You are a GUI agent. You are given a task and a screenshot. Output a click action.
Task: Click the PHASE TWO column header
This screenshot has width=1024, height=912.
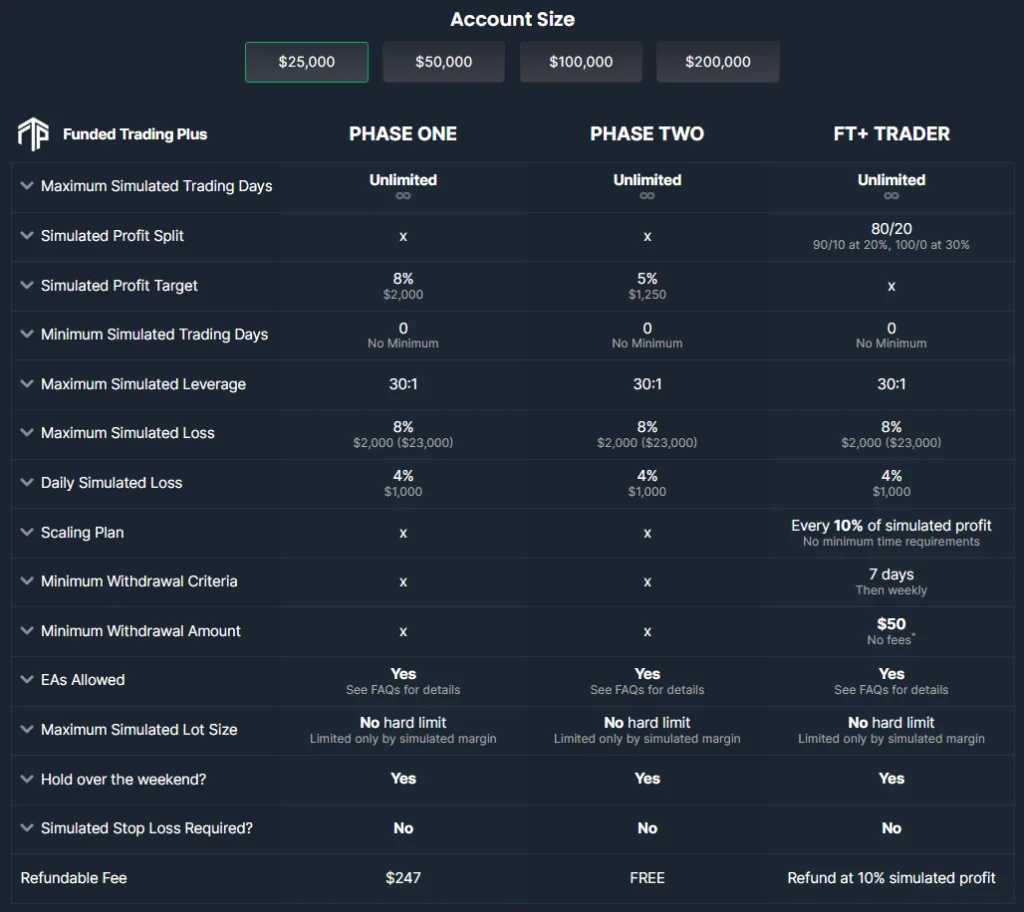click(x=647, y=134)
